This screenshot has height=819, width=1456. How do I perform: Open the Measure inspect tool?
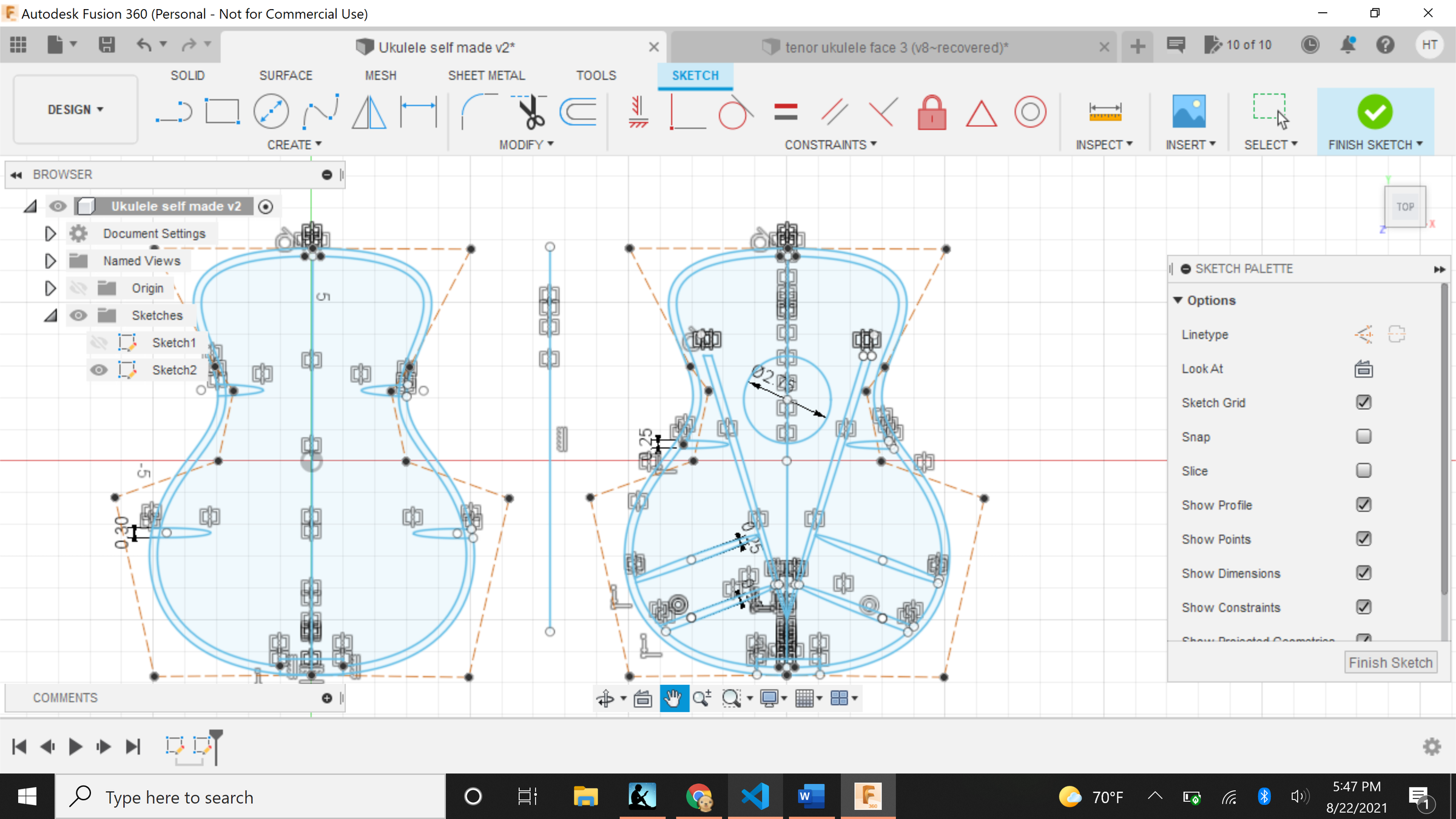(x=1105, y=112)
